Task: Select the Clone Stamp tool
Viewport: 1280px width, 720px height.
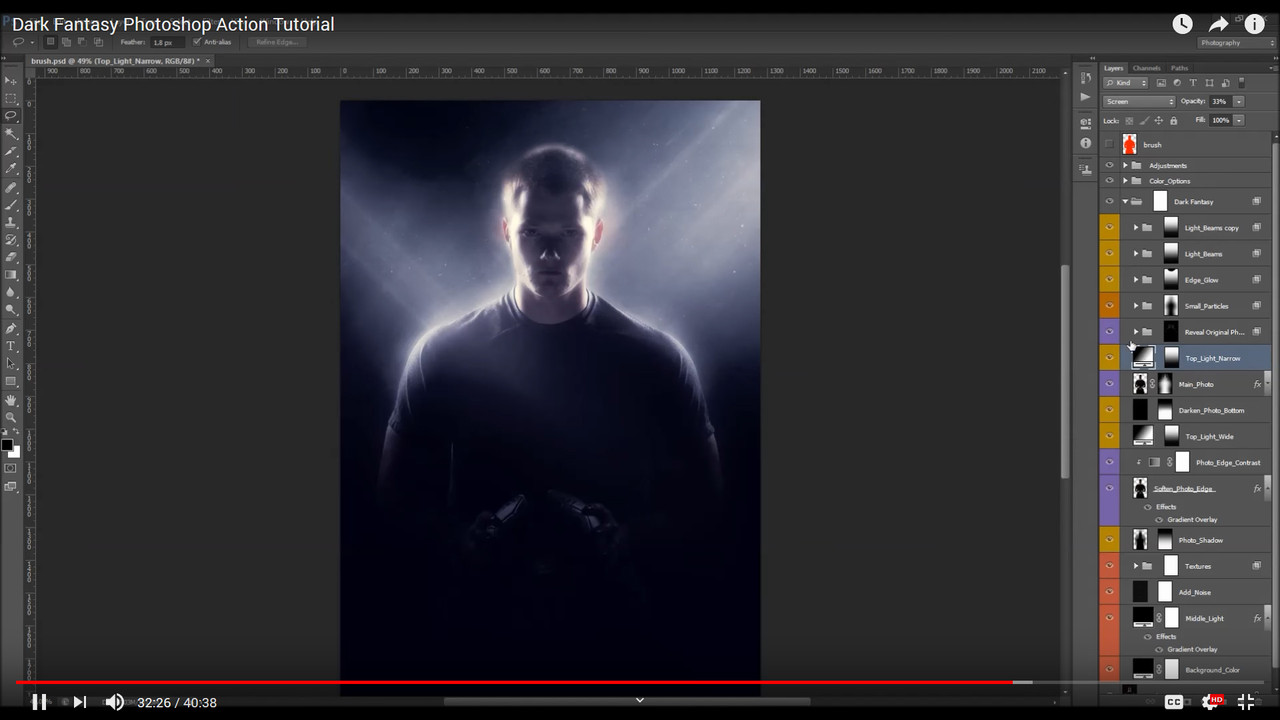Action: tap(12, 221)
